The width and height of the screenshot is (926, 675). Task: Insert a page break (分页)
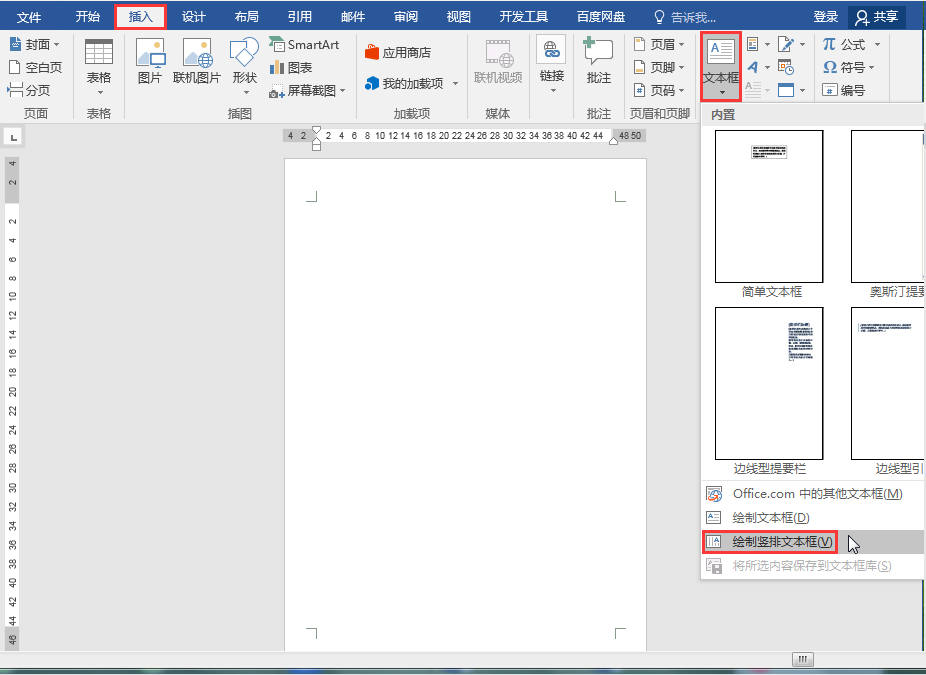click(x=29, y=90)
